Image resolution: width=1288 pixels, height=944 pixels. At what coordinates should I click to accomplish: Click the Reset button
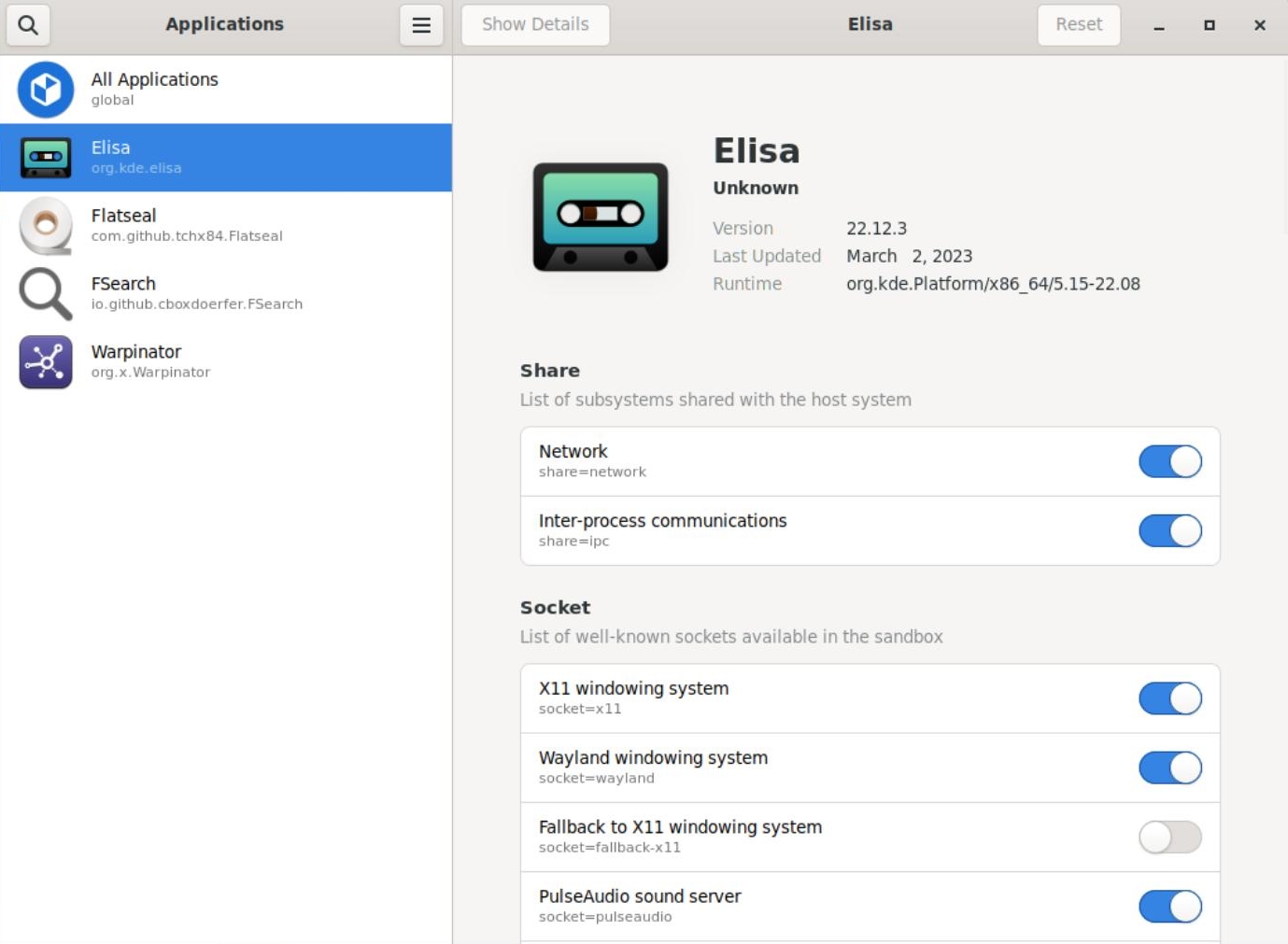click(1079, 25)
